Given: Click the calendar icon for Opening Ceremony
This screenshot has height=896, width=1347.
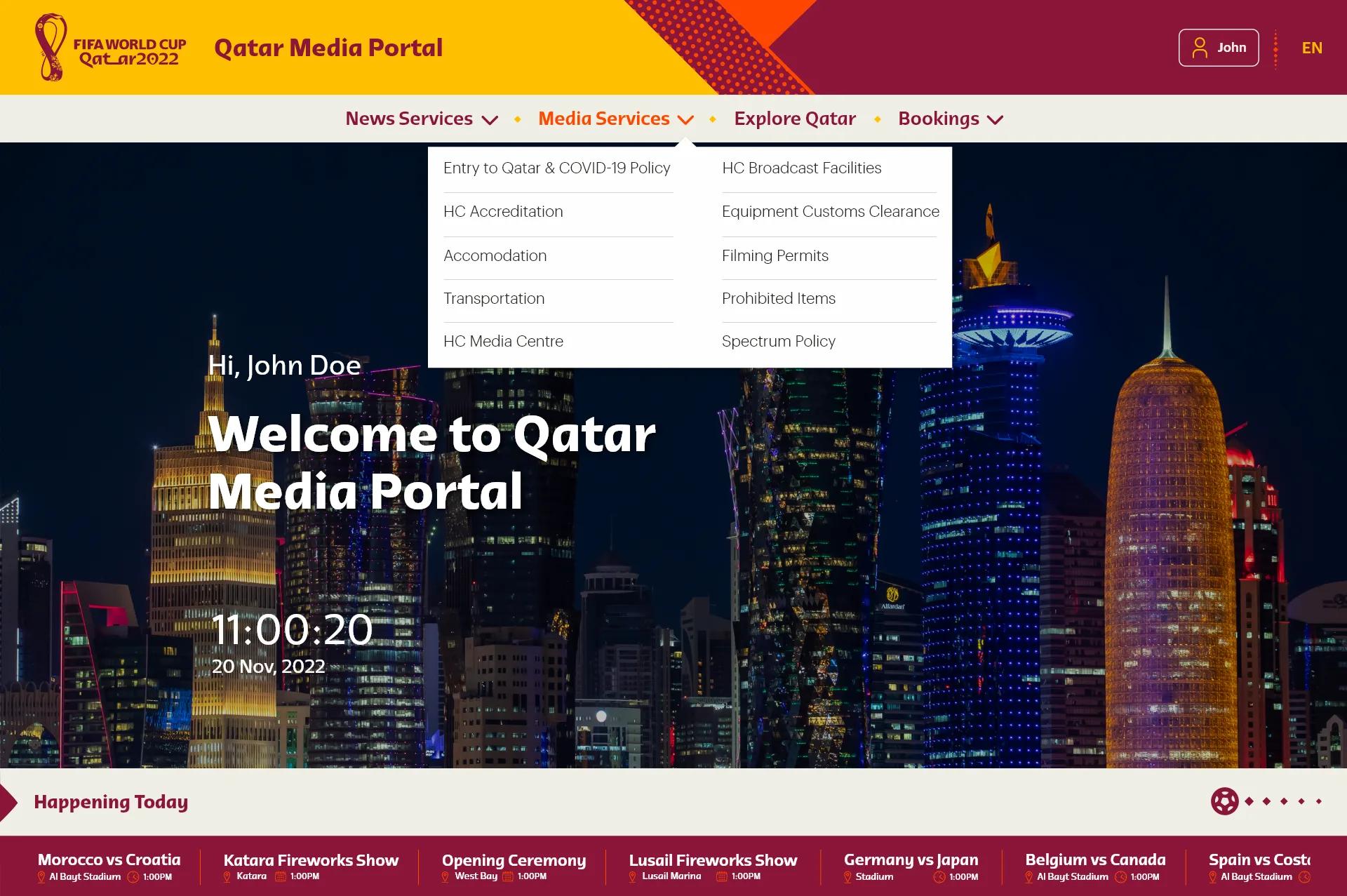Looking at the screenshot, I should pyautogui.click(x=508, y=877).
